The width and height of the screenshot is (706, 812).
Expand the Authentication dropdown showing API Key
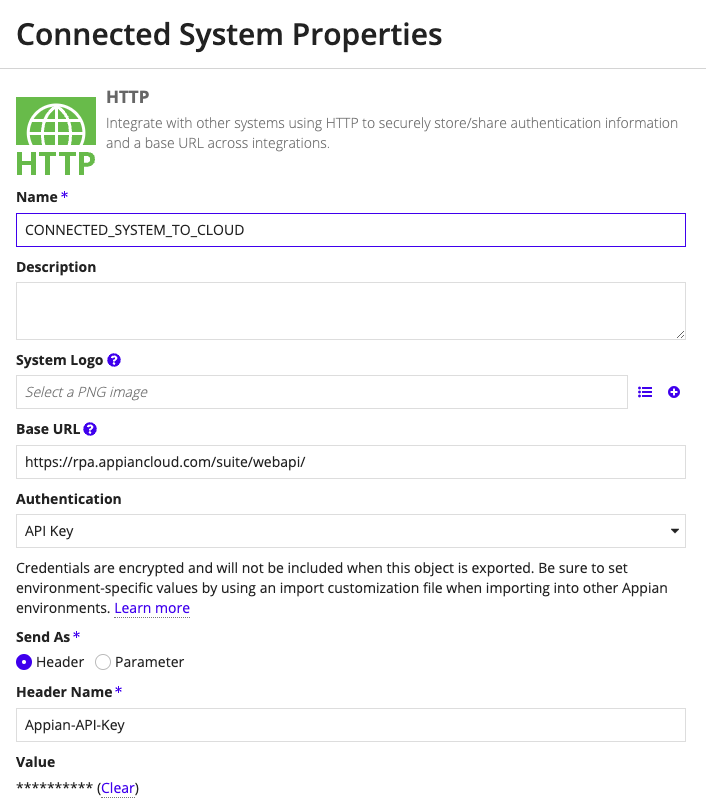pyautogui.click(x=350, y=531)
